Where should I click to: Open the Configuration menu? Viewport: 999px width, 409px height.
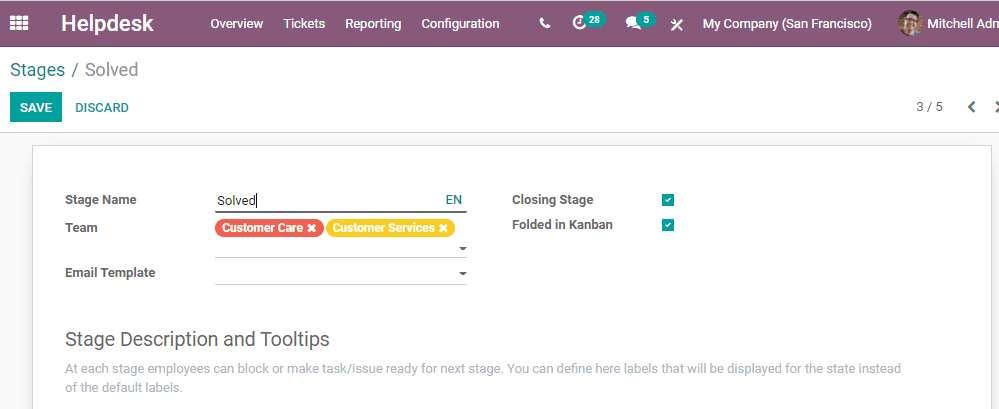pos(460,24)
